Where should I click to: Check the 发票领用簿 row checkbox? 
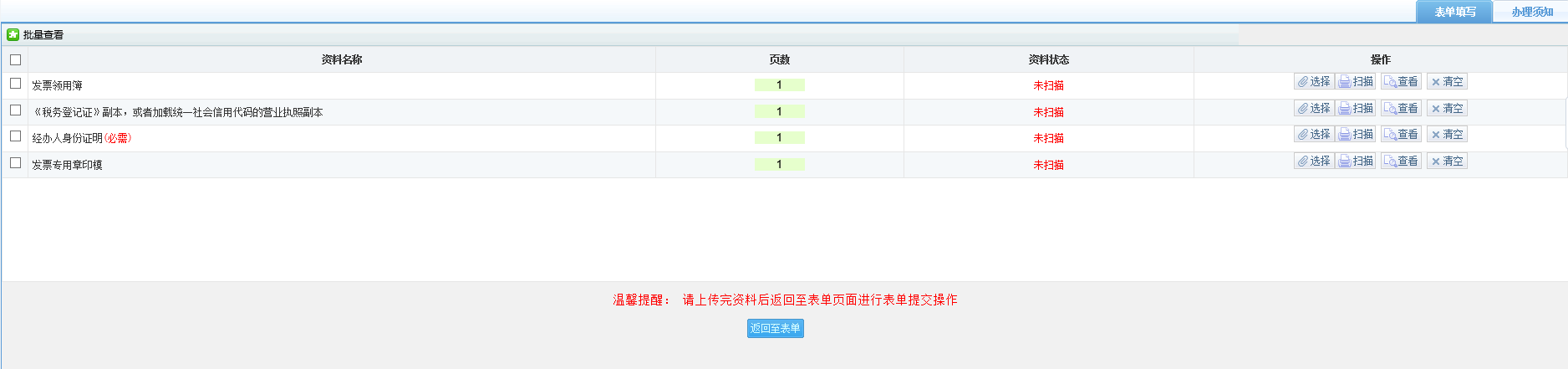click(15, 84)
